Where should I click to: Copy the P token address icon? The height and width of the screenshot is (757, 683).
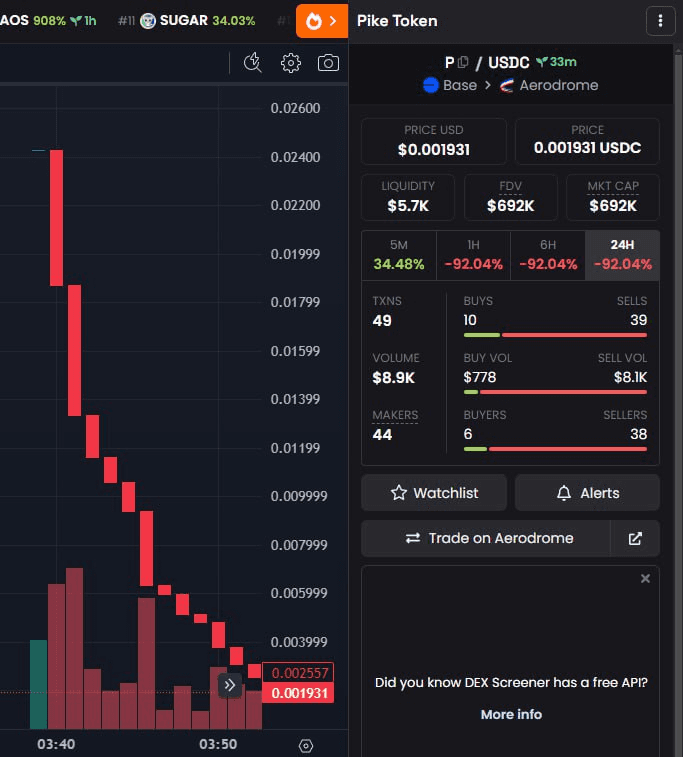(463, 62)
